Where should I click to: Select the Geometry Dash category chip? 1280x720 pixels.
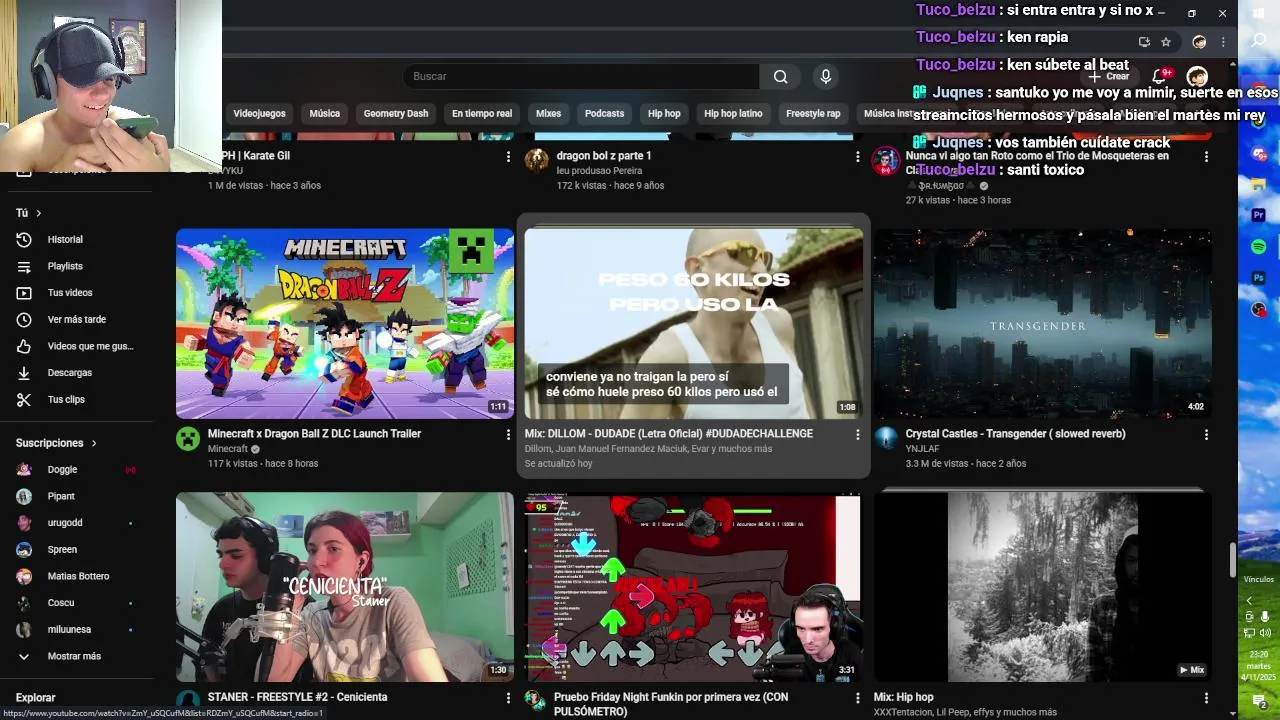point(396,114)
